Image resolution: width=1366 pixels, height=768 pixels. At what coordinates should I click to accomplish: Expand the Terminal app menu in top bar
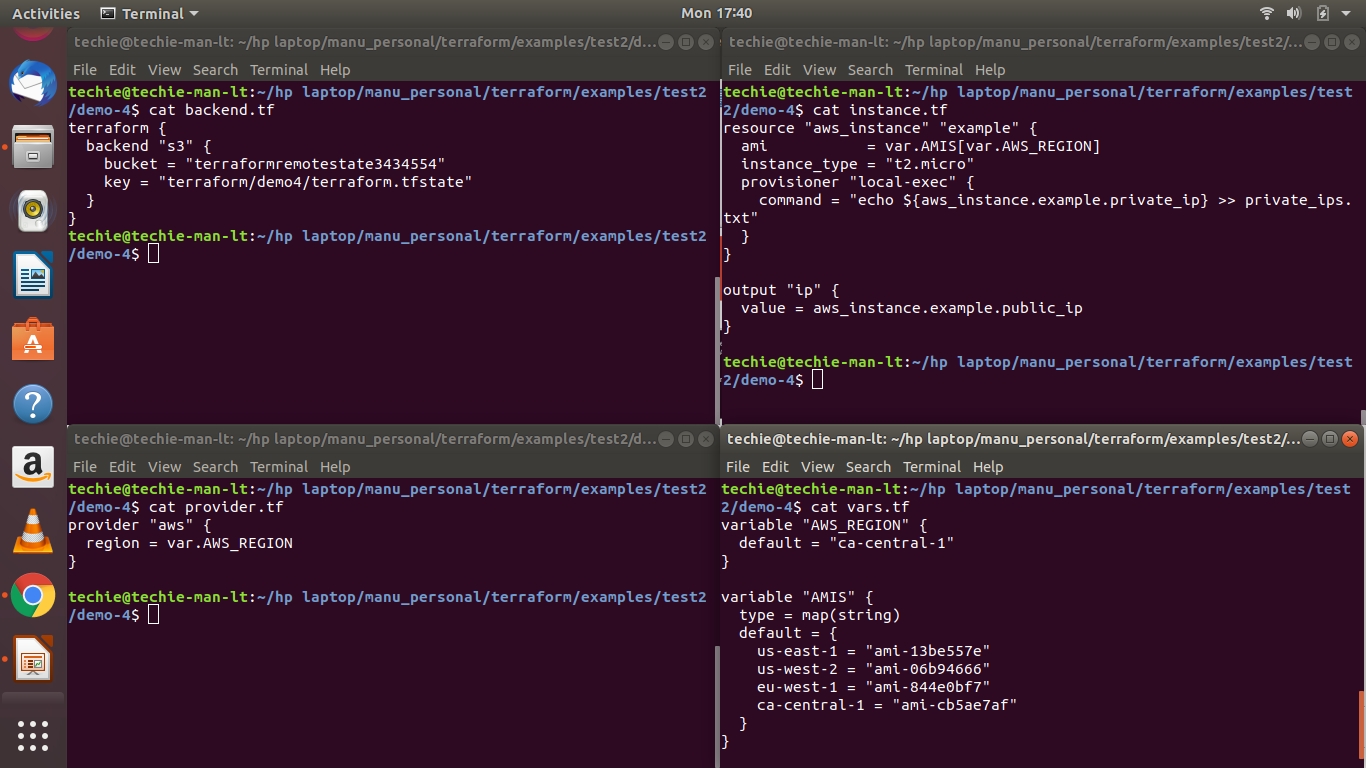click(x=150, y=13)
